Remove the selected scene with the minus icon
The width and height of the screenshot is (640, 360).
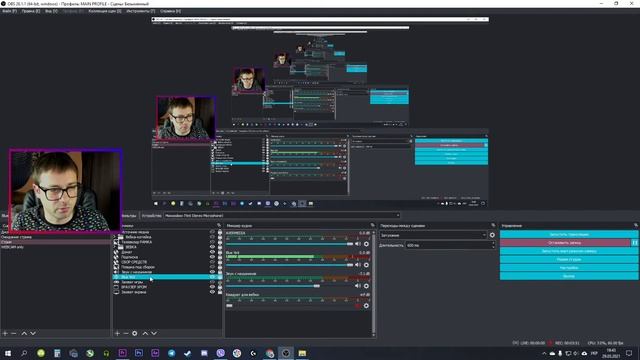click(14, 333)
